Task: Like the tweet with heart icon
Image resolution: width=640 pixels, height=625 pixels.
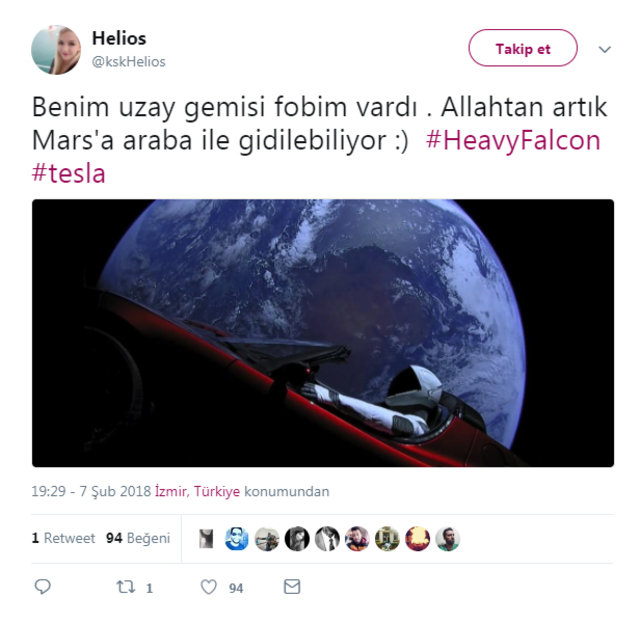Action: (x=209, y=587)
